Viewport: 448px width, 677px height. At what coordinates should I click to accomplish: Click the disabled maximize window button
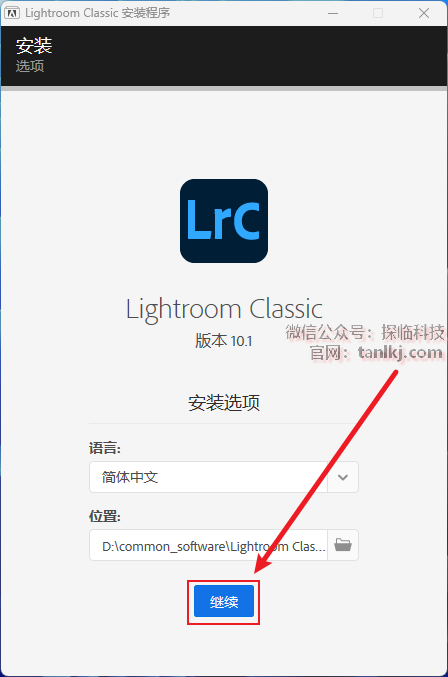378,13
